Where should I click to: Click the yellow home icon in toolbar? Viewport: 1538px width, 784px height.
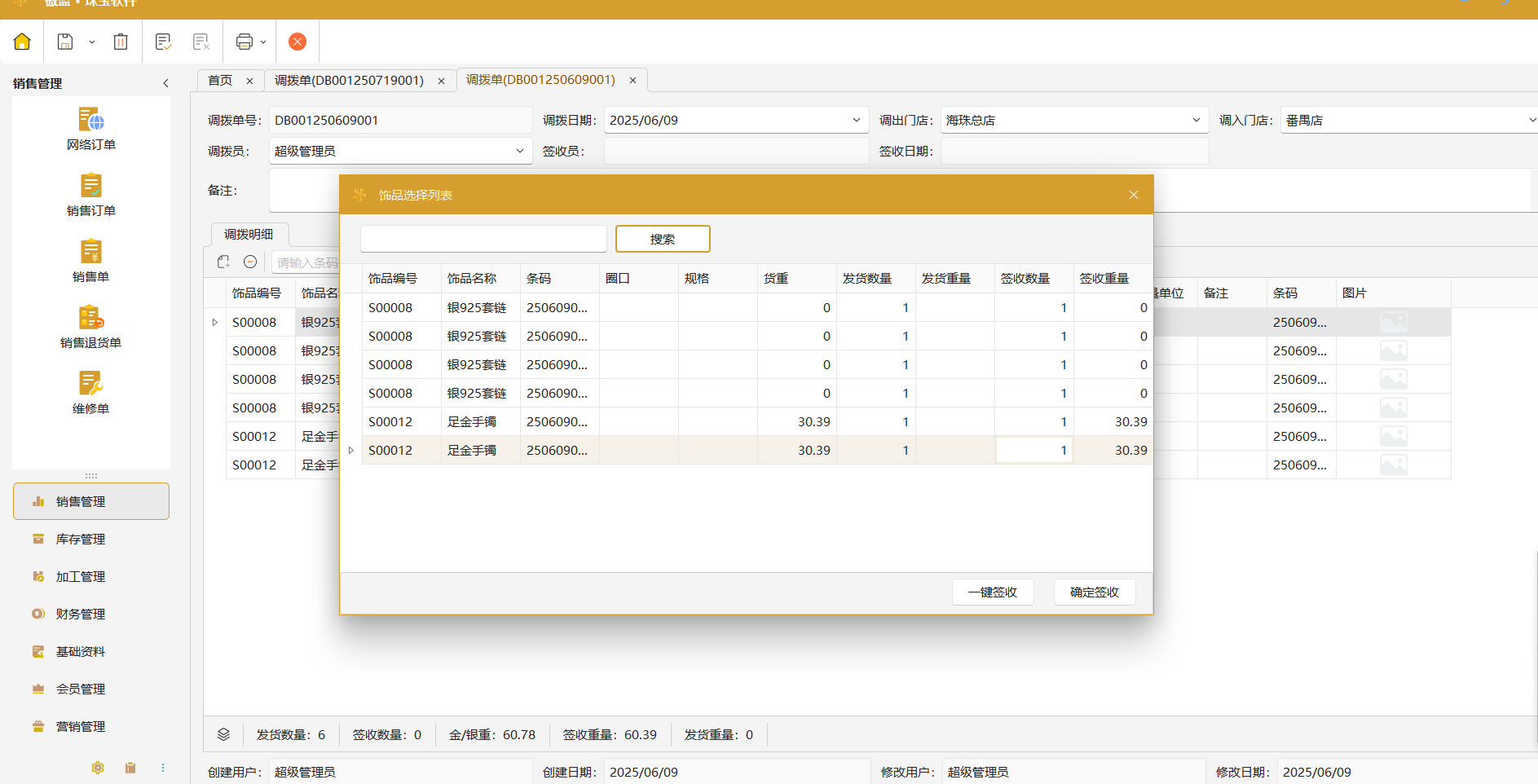[22, 42]
